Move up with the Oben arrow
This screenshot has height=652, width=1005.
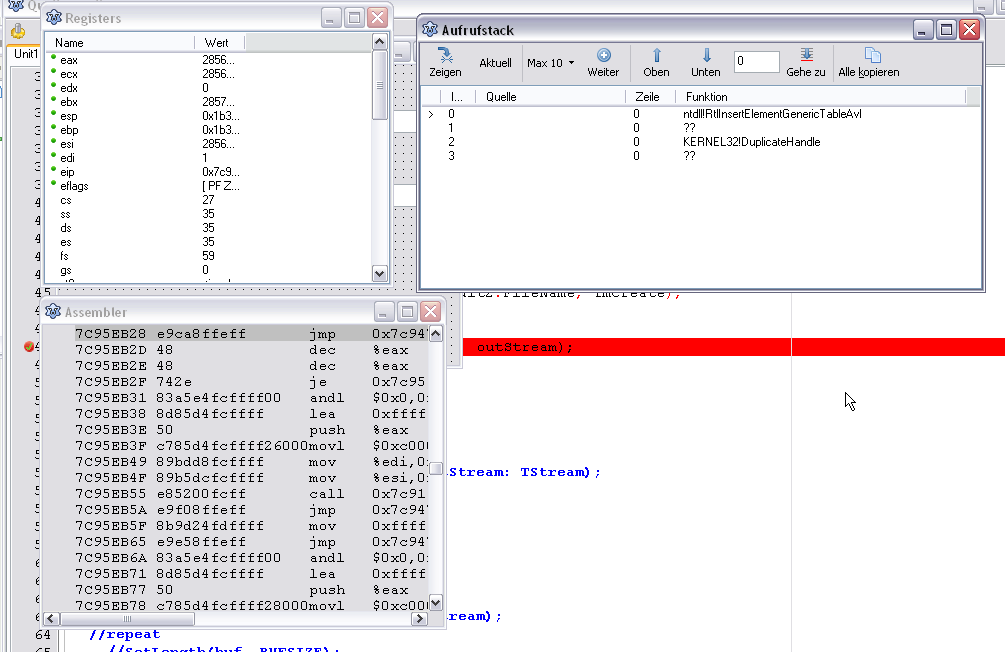click(656, 56)
